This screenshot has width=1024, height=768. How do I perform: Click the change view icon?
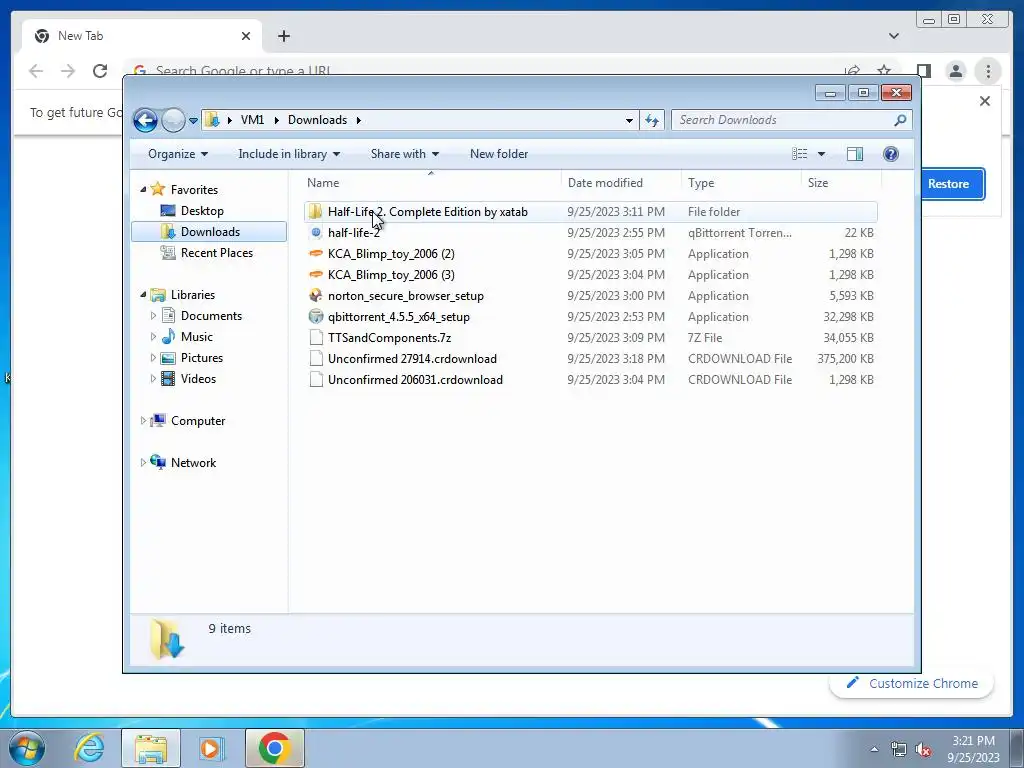coord(799,154)
